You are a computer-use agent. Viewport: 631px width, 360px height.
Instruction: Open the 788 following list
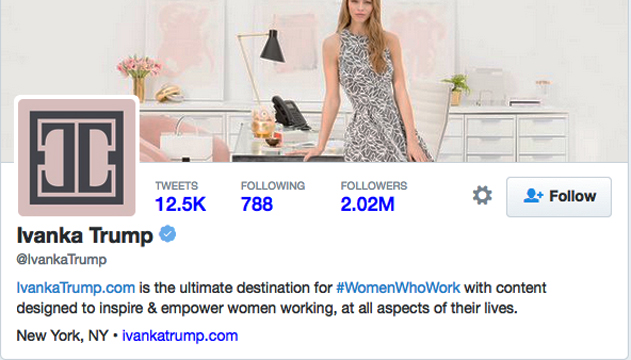(257, 204)
